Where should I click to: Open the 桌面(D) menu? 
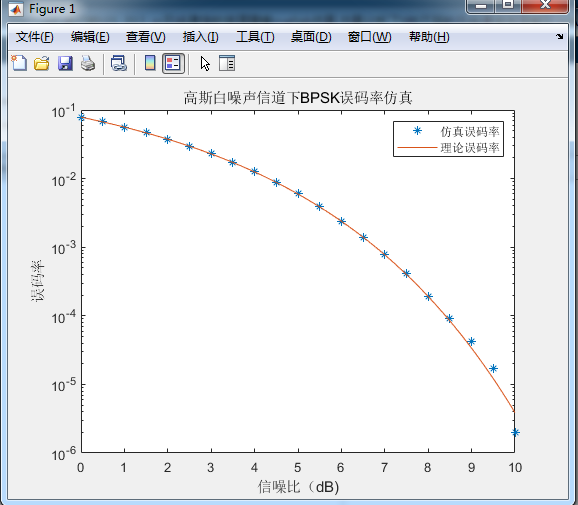tap(311, 37)
